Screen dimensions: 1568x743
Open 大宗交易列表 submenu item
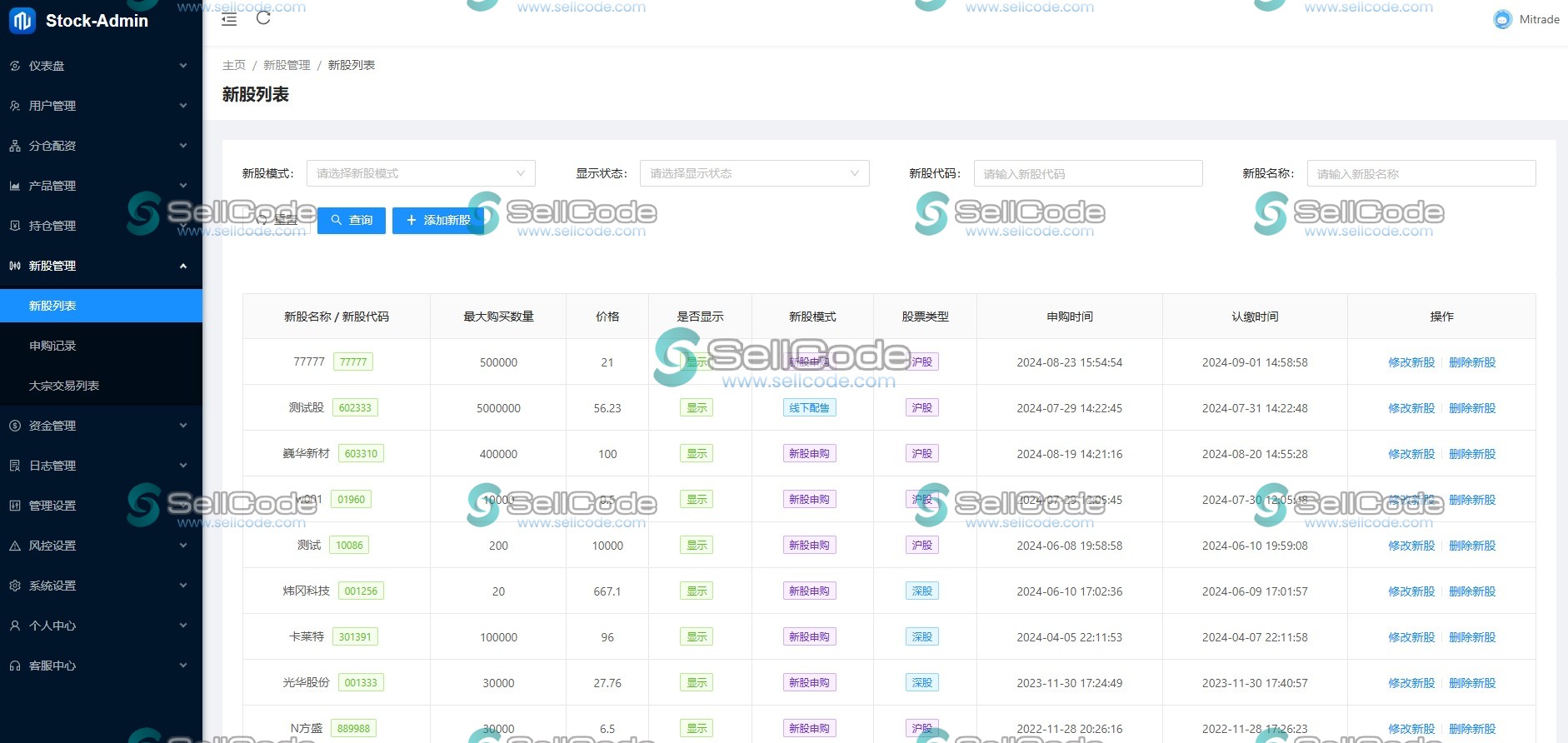[x=101, y=386]
